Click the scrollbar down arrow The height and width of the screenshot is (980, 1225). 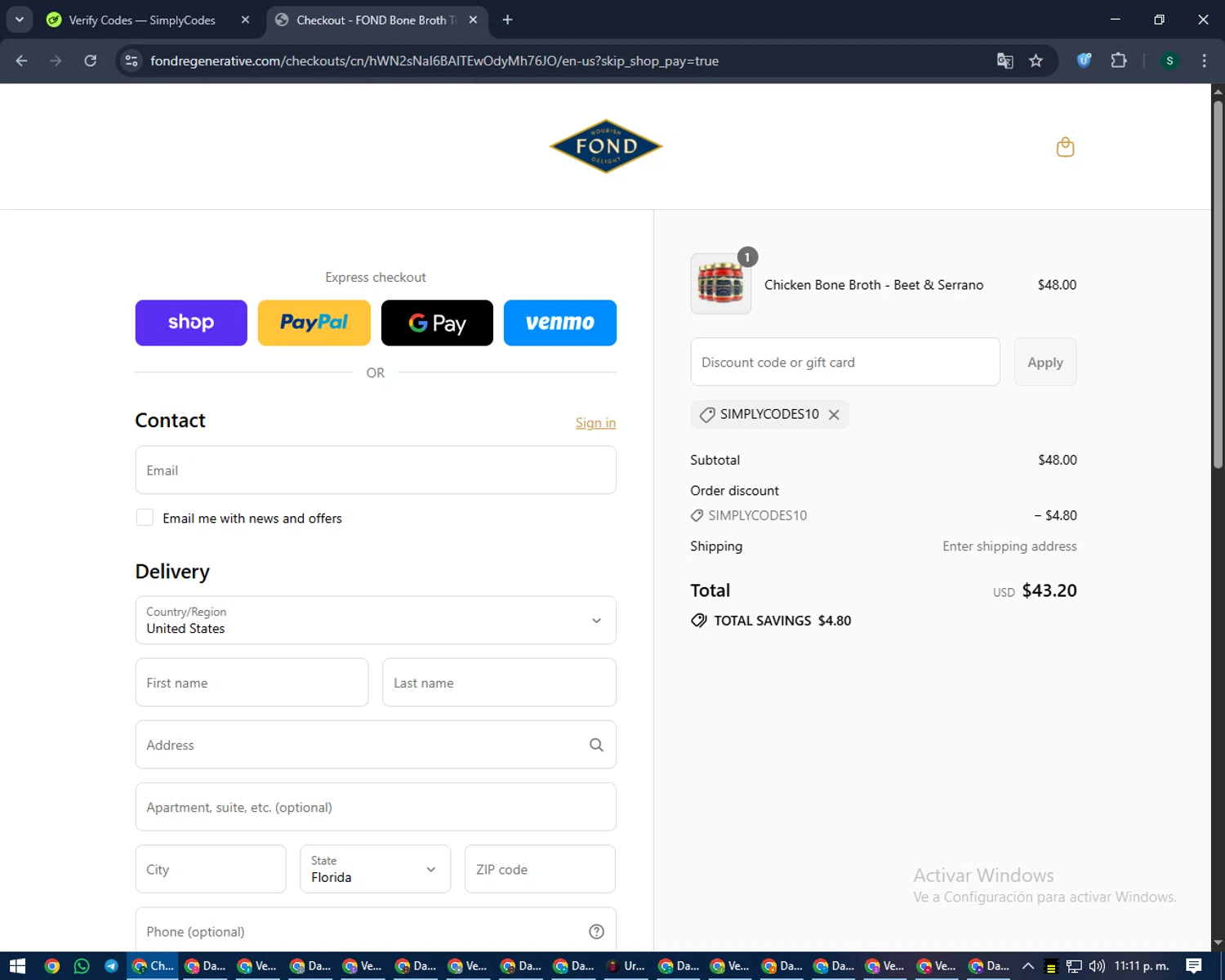(x=1218, y=943)
